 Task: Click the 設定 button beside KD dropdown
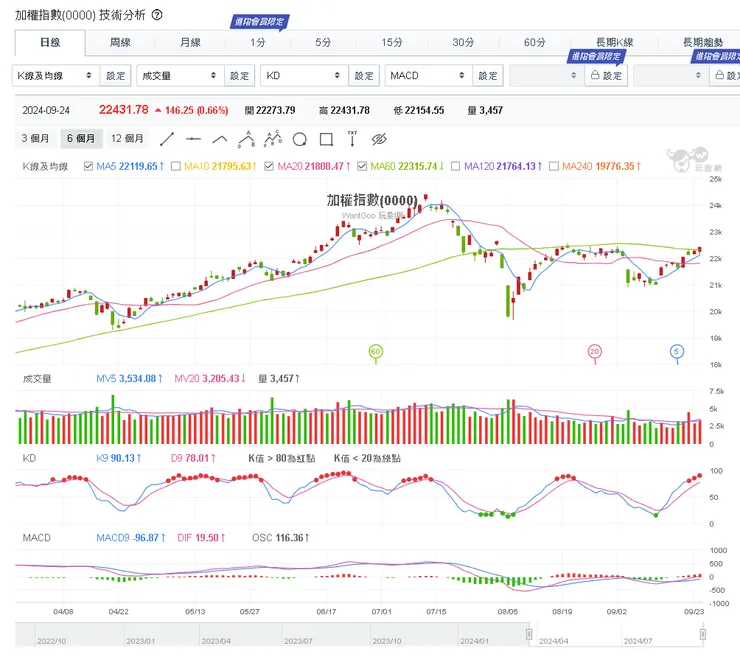pyautogui.click(x=364, y=76)
